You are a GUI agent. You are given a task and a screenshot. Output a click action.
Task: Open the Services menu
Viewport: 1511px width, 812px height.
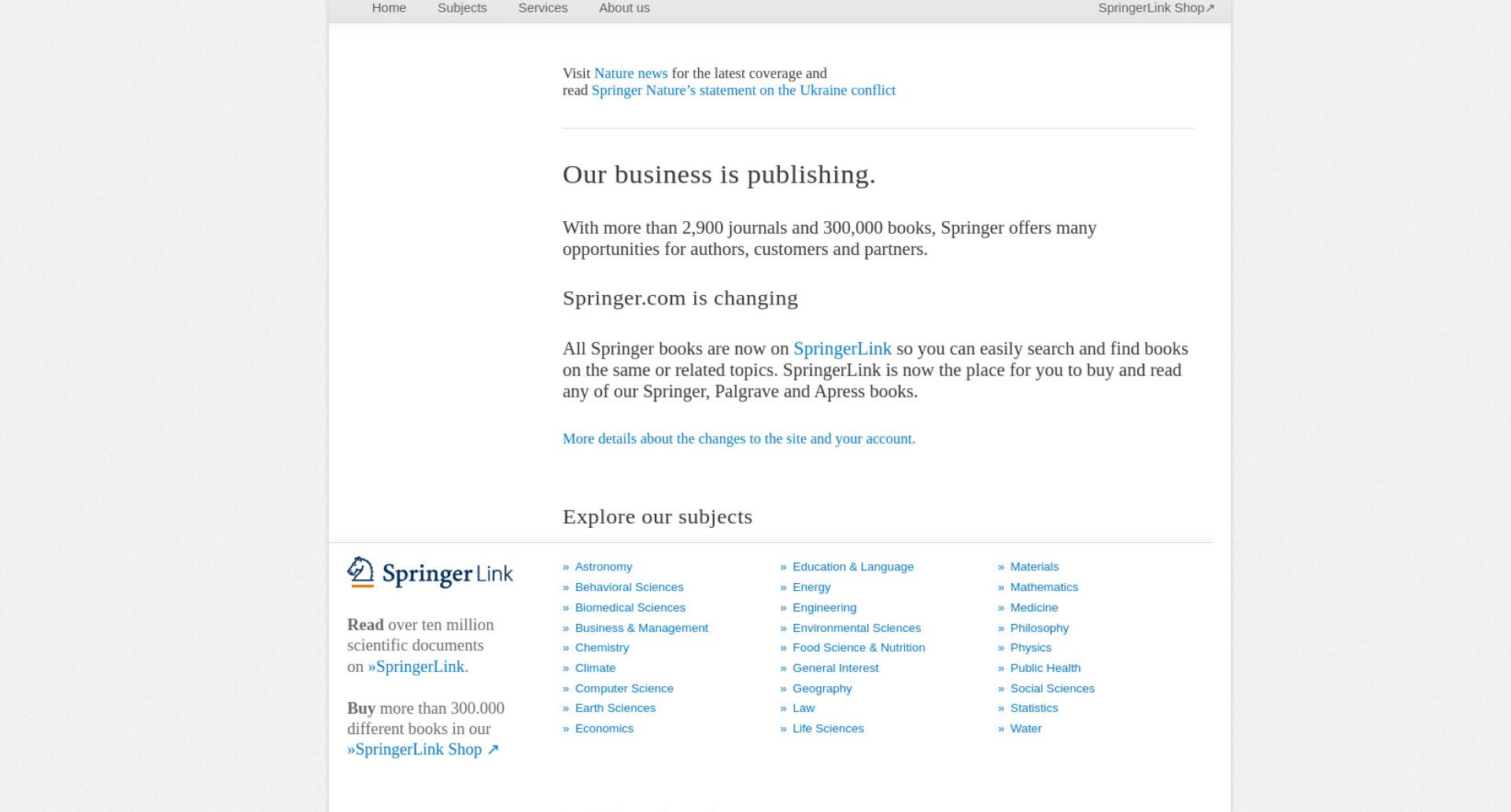pos(542,8)
